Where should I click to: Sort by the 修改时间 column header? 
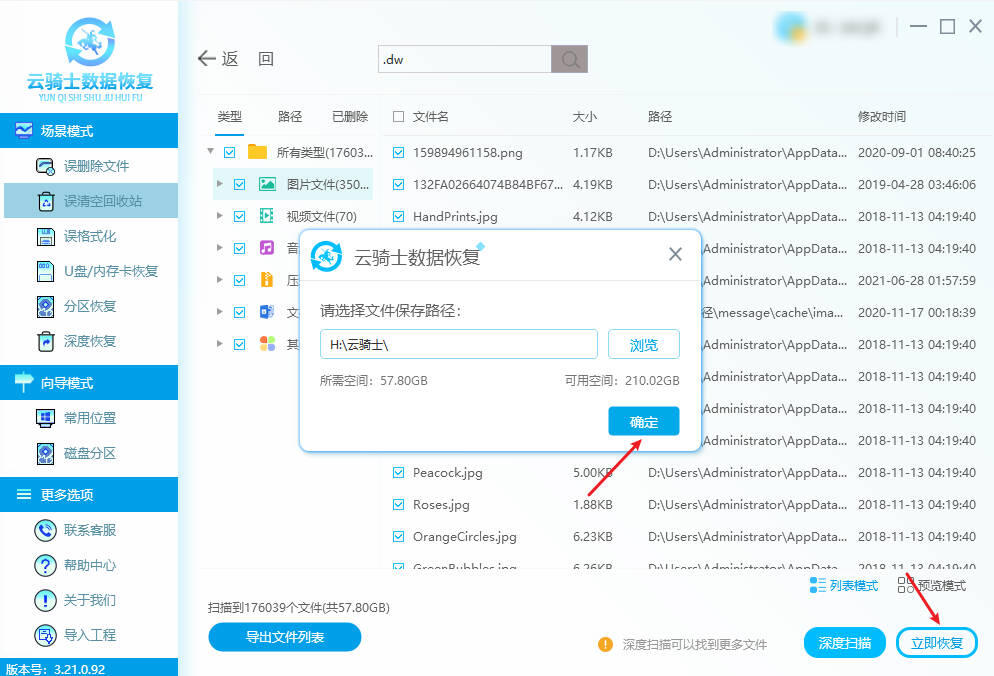[881, 117]
